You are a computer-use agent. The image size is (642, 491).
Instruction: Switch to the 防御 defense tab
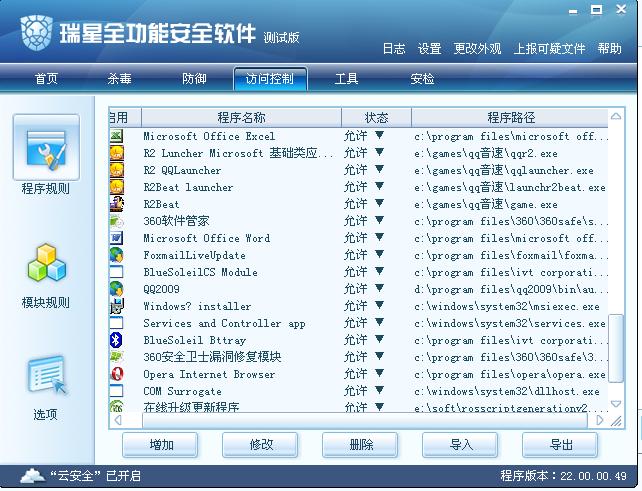[194, 79]
